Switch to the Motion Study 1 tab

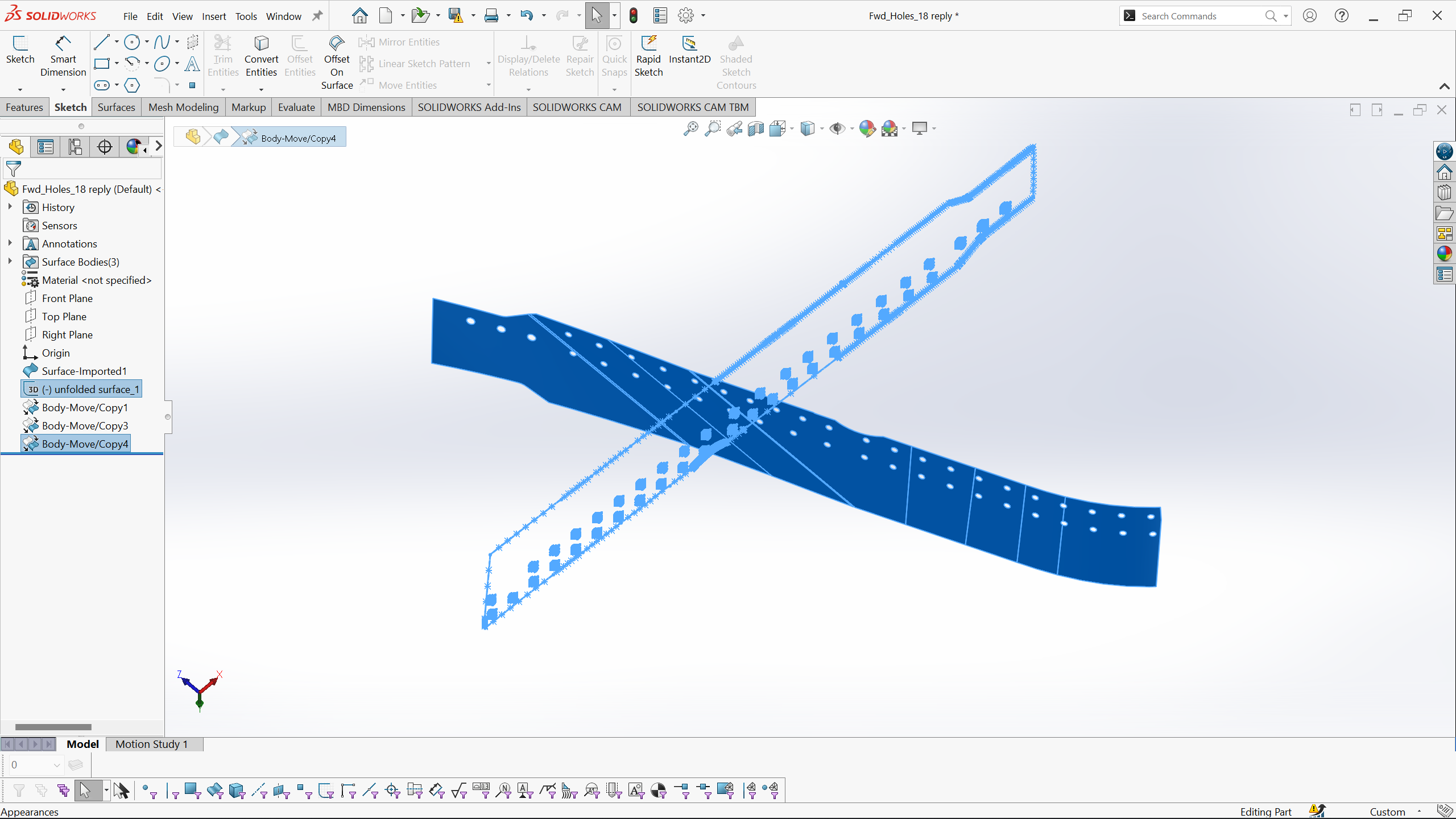[151, 743]
